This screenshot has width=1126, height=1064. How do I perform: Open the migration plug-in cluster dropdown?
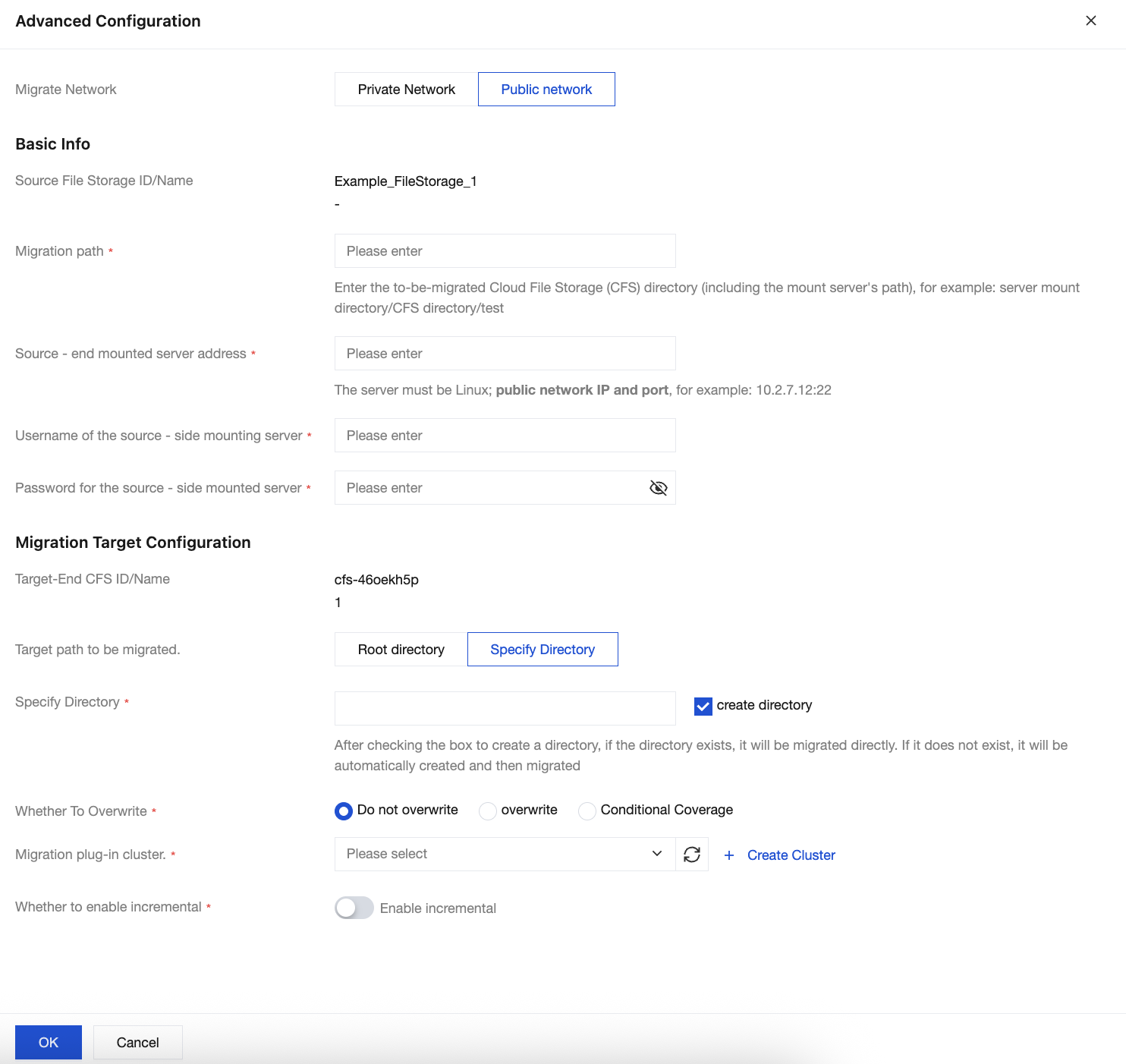coord(493,855)
